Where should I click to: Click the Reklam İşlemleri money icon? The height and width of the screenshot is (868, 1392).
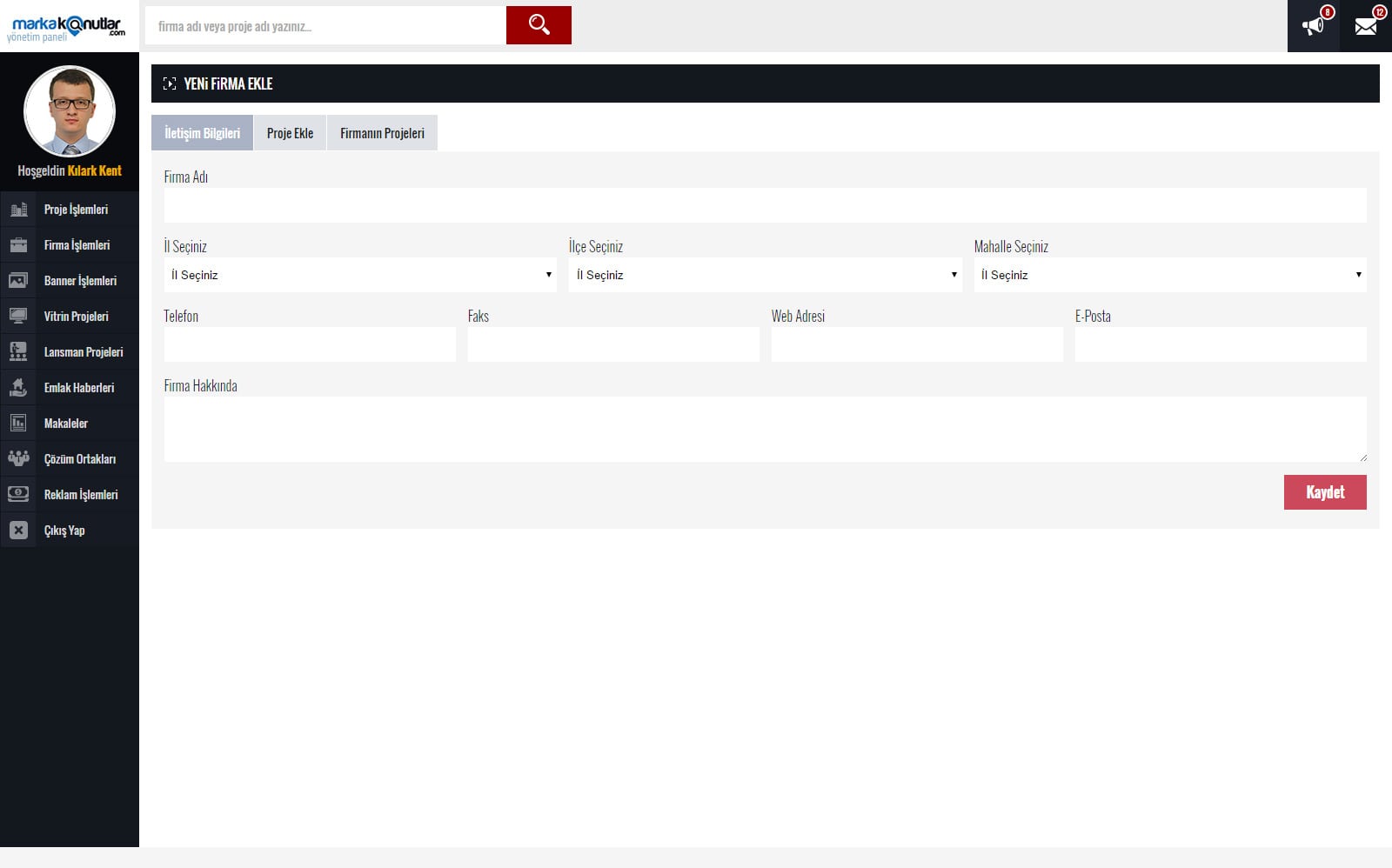click(18, 494)
